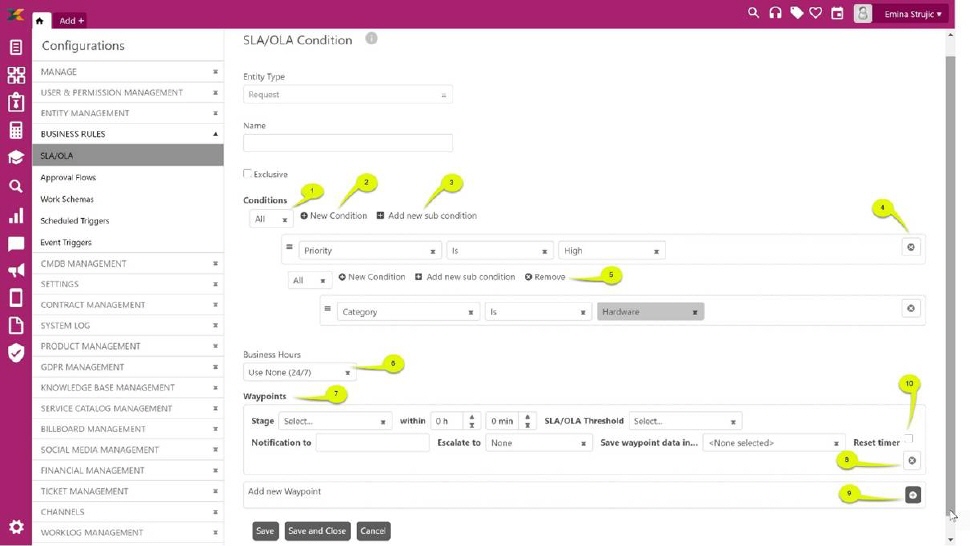The height and width of the screenshot is (546, 970).
Task: Click the add new waypoint plus icon
Action: 912,495
